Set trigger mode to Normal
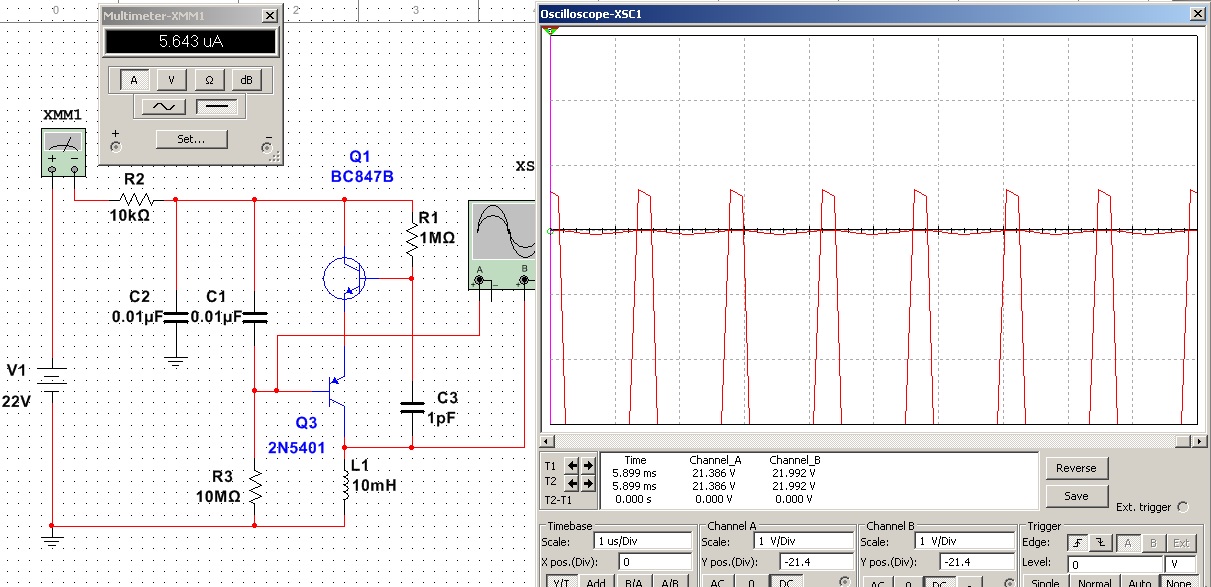This screenshot has width=1211, height=587. [x=1093, y=582]
